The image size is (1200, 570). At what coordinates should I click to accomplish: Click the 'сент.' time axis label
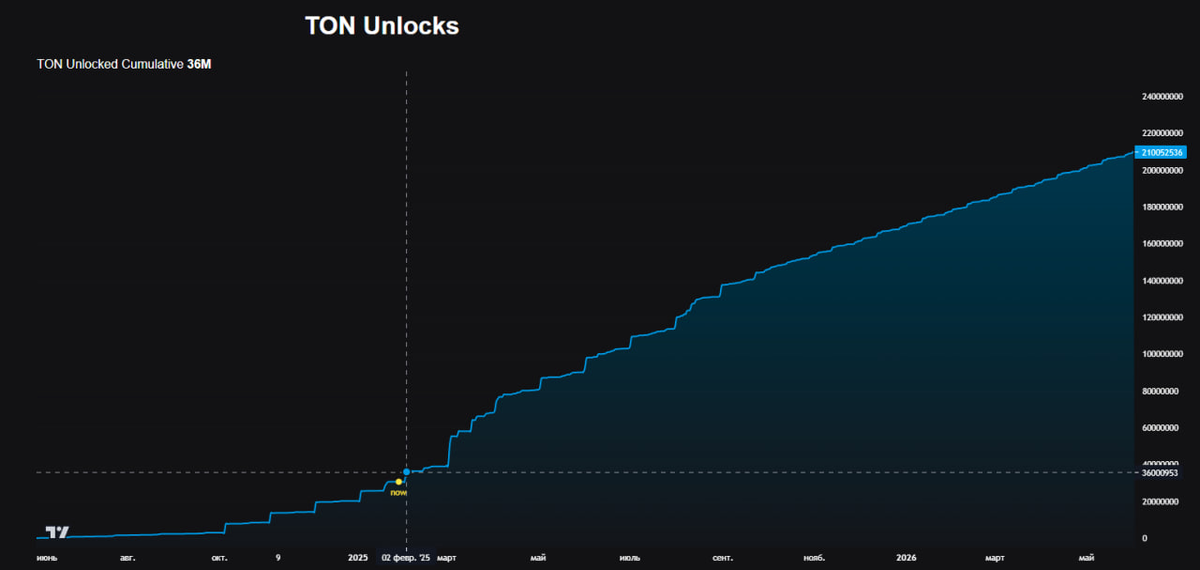click(x=724, y=557)
